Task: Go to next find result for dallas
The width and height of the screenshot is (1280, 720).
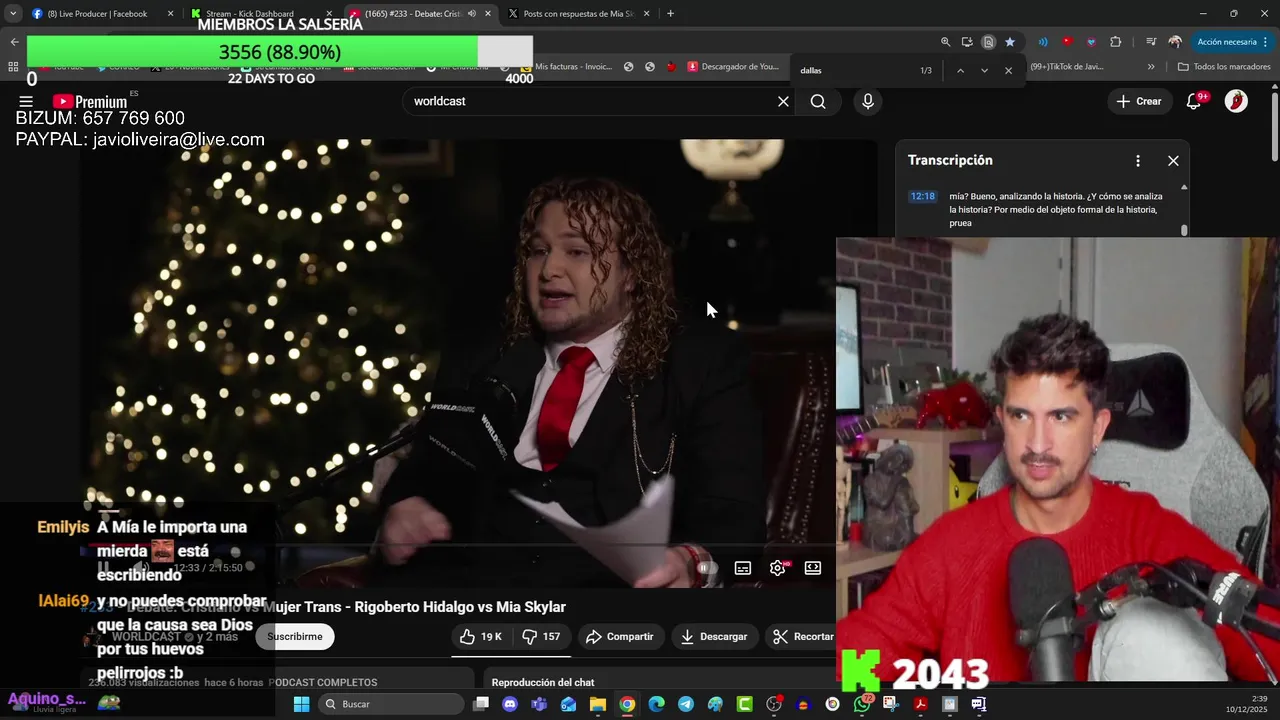Action: click(x=984, y=71)
